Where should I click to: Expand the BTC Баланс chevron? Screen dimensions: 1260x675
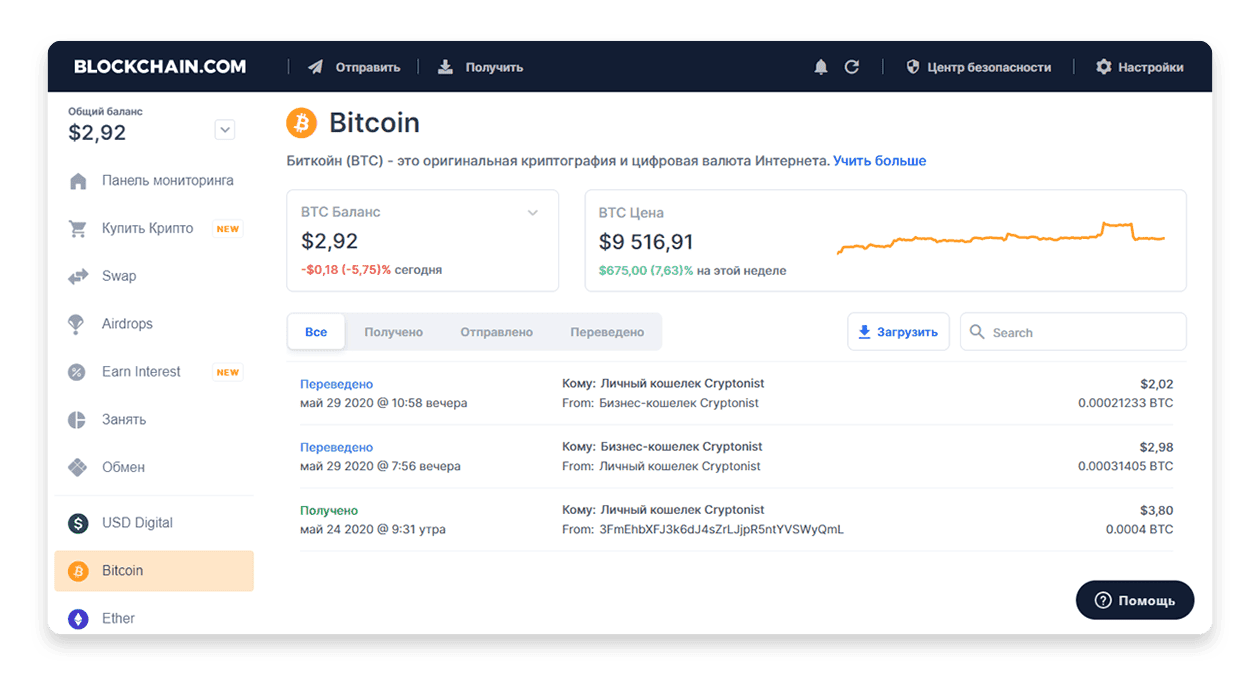point(533,212)
